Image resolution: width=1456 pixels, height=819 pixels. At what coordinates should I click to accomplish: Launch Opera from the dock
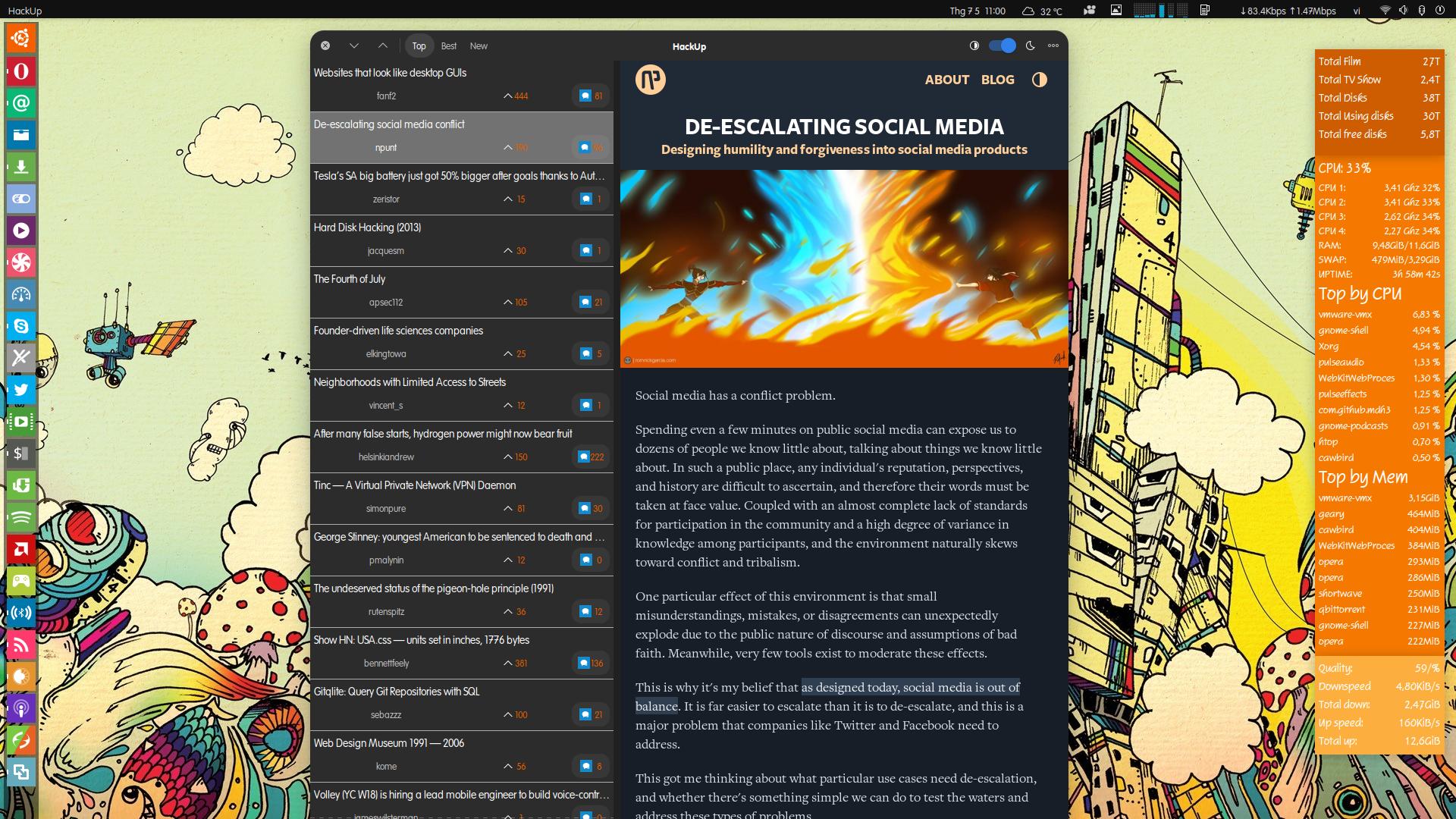coord(21,71)
